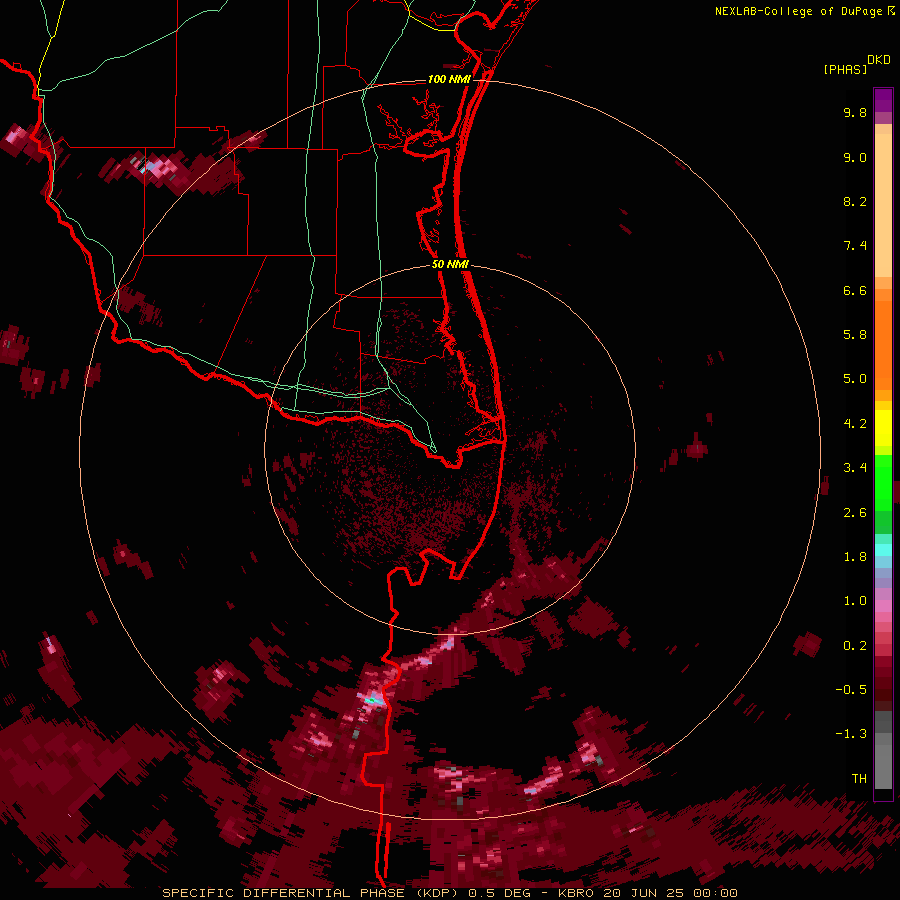Click the '0.5 DEG' elevation angle text
The image size is (900, 900).
[x=499, y=893]
